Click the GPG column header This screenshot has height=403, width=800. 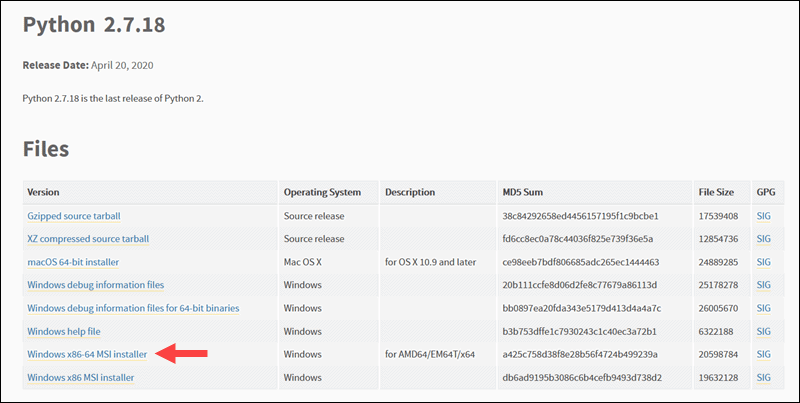(x=766, y=192)
